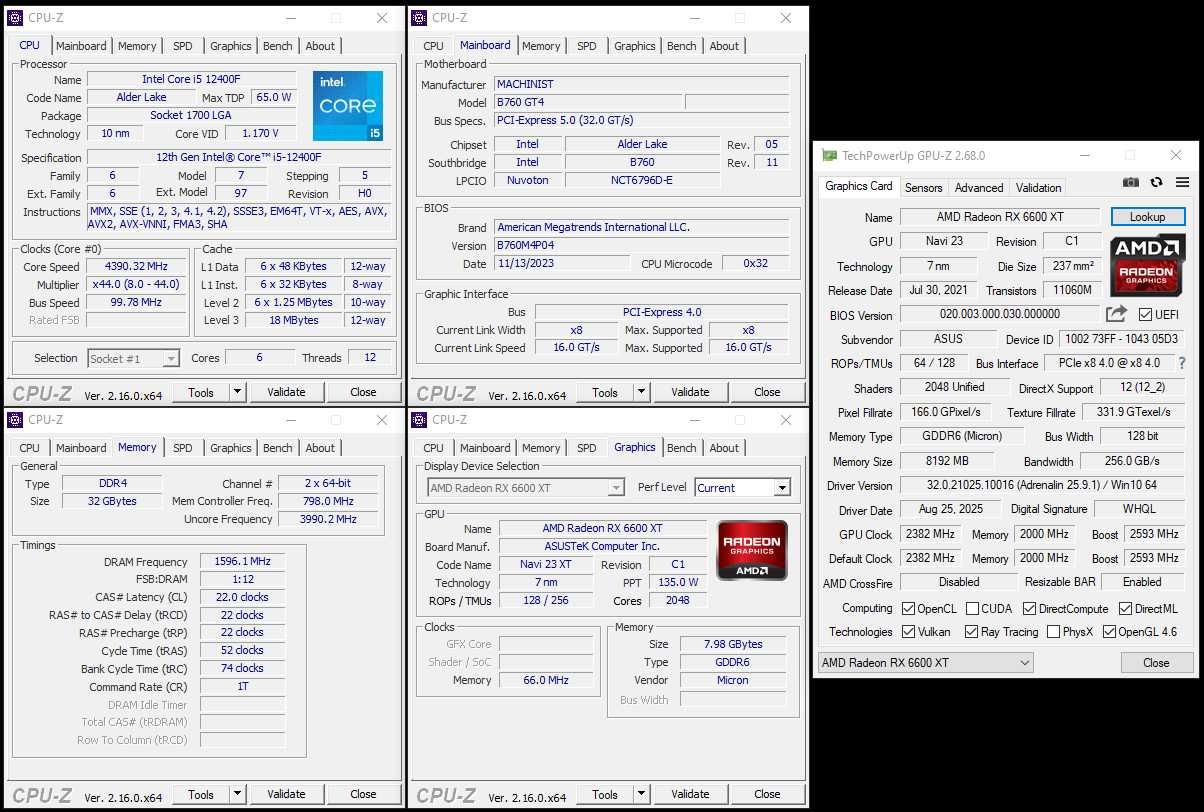
Task: Click the Close button in GPU-Z
Action: click(x=1156, y=662)
